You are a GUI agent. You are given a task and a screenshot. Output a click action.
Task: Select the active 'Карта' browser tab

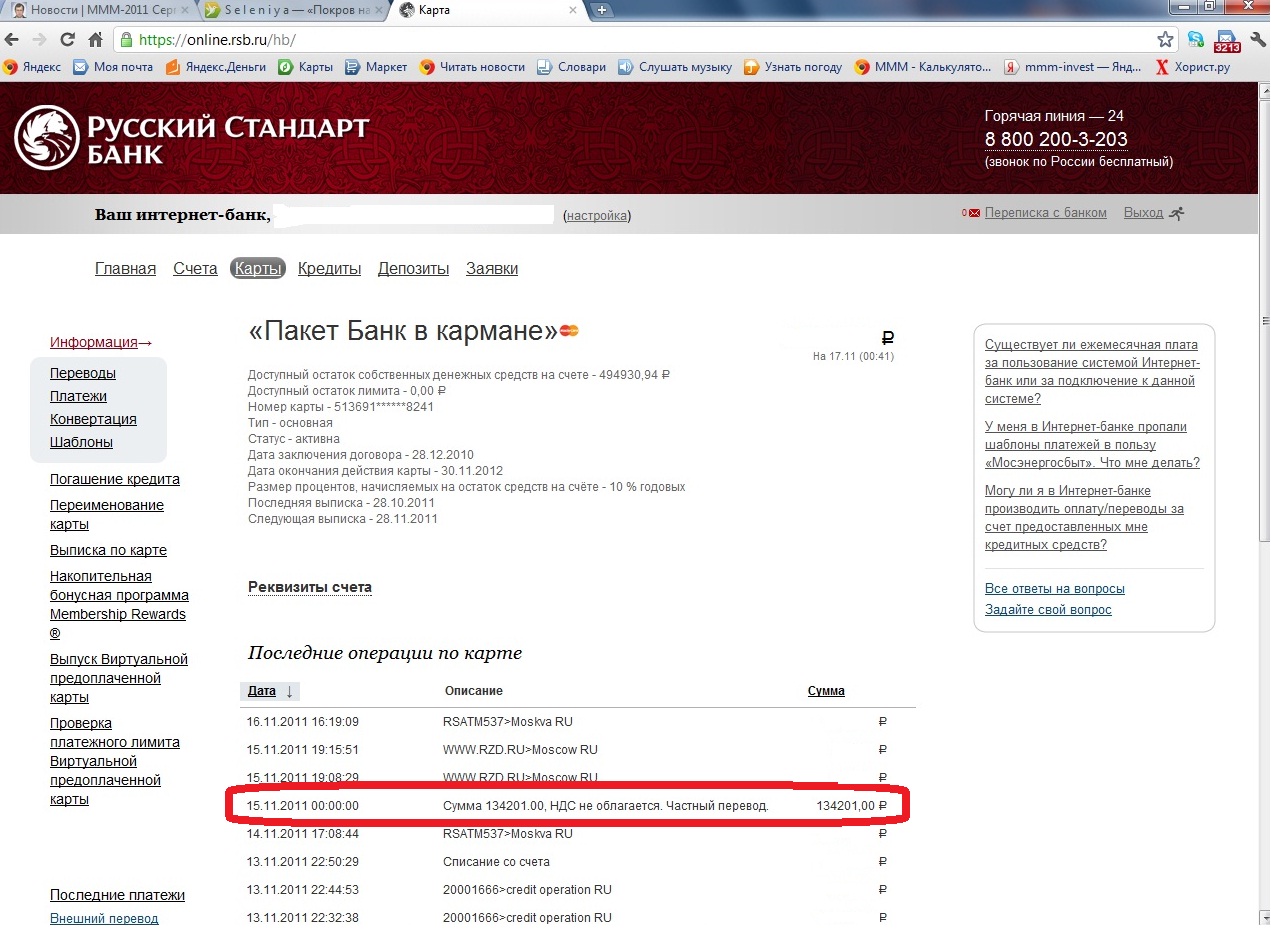[485, 10]
